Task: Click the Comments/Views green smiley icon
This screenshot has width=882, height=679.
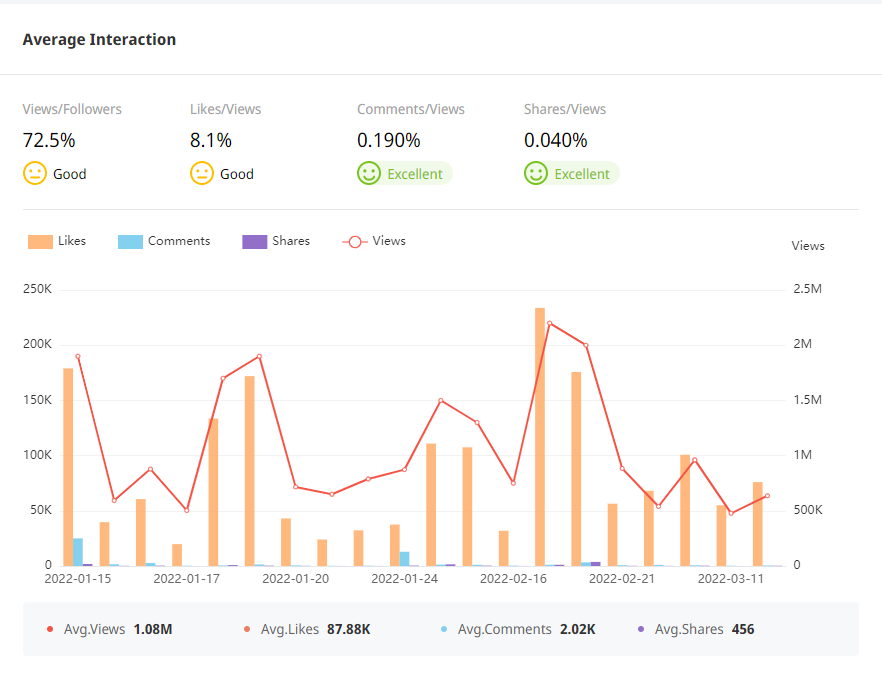Action: point(369,173)
